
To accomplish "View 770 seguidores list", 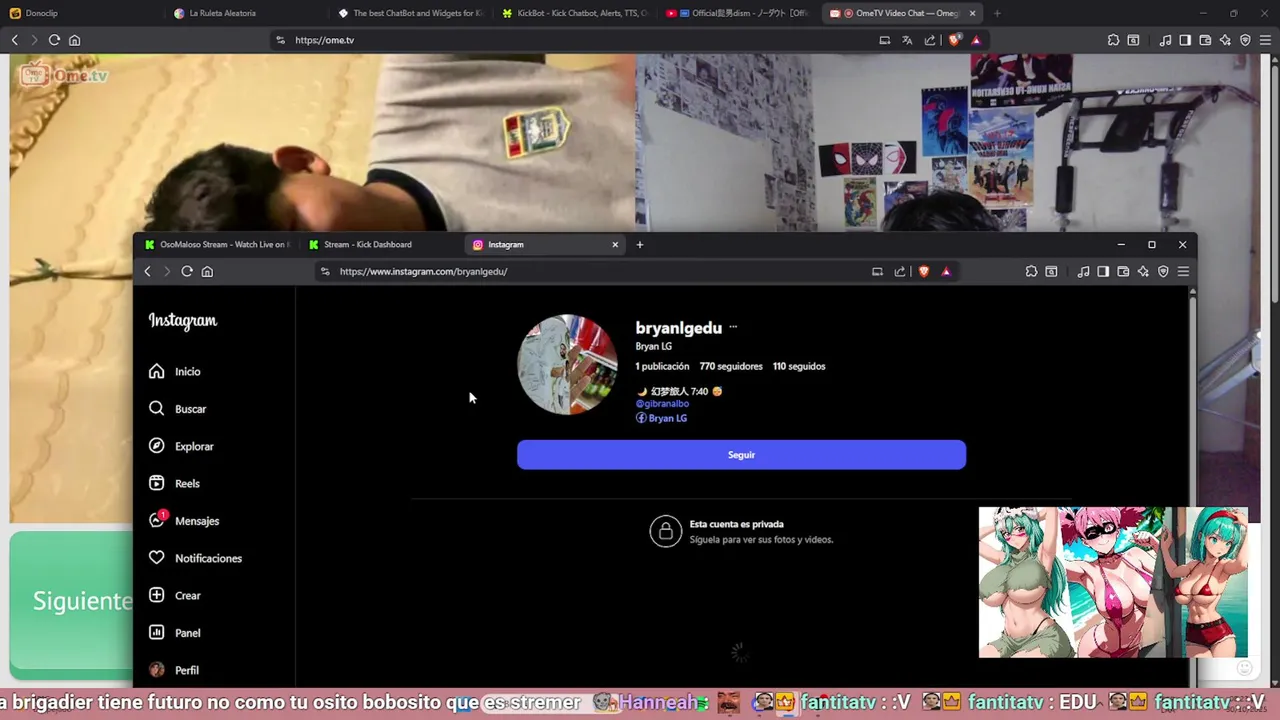I will coord(731,366).
